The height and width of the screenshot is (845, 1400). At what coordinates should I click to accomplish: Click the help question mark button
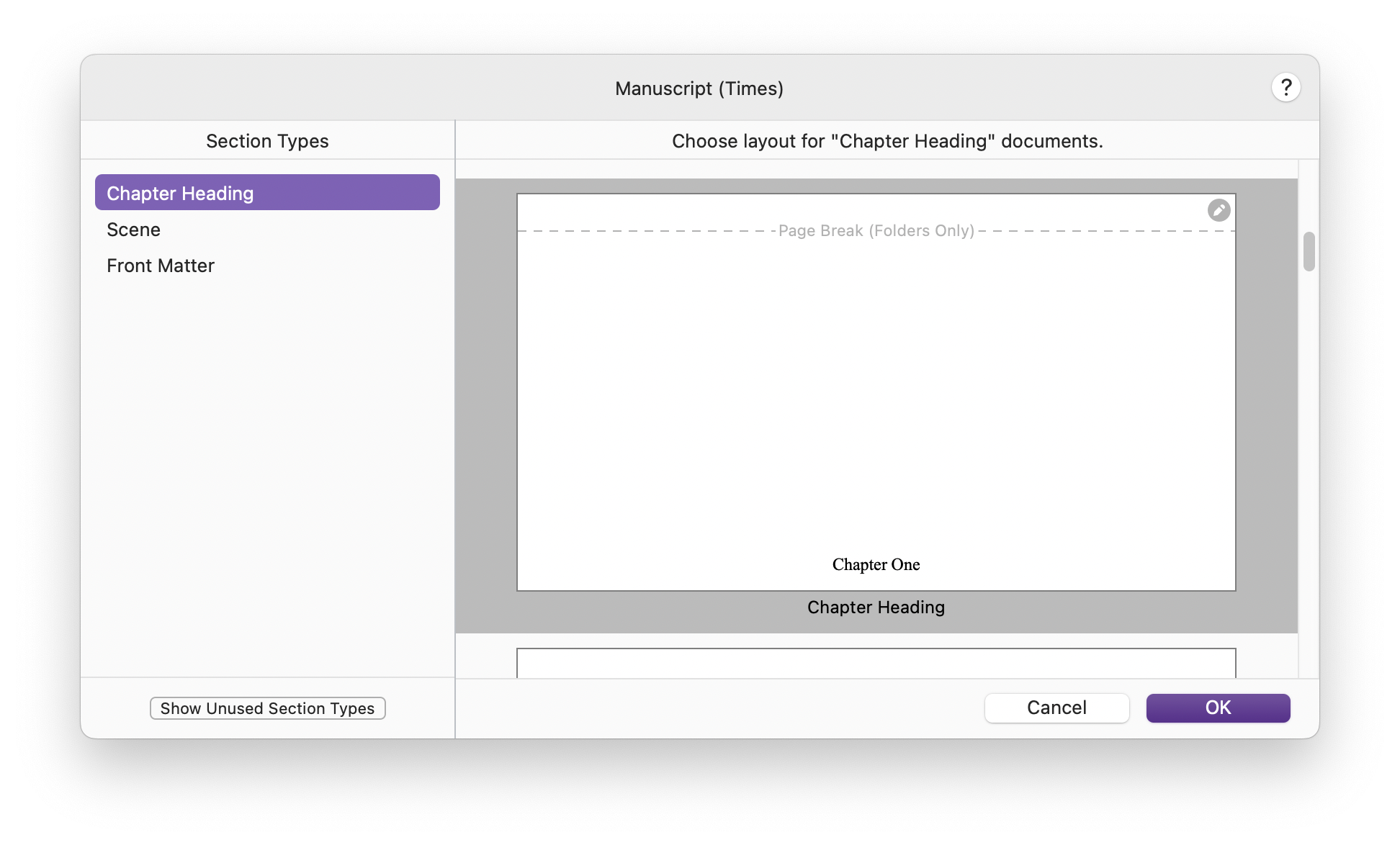(1285, 88)
